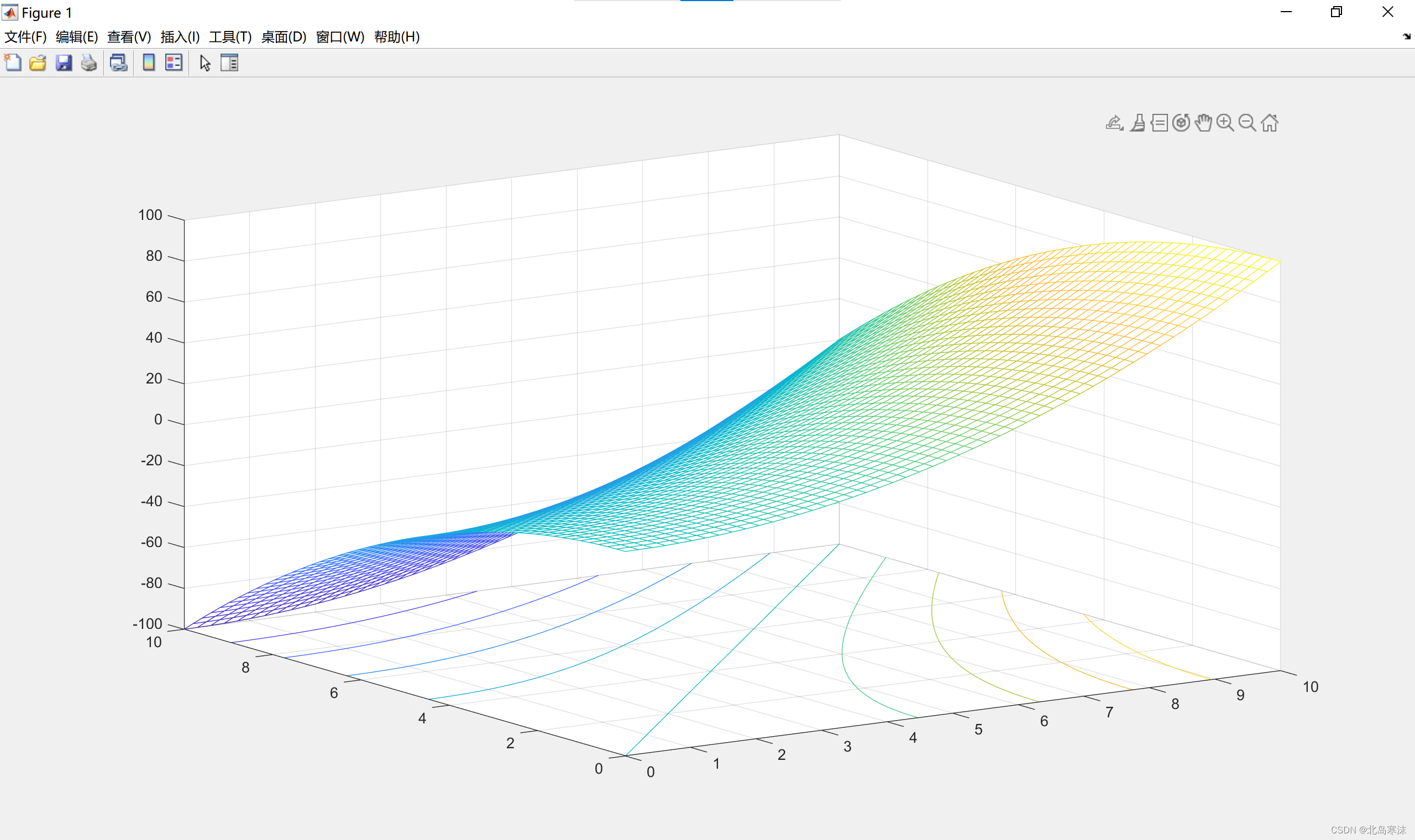The image size is (1415, 840).
Task: Click the New Figure toolbar icon
Action: pyautogui.click(x=13, y=62)
